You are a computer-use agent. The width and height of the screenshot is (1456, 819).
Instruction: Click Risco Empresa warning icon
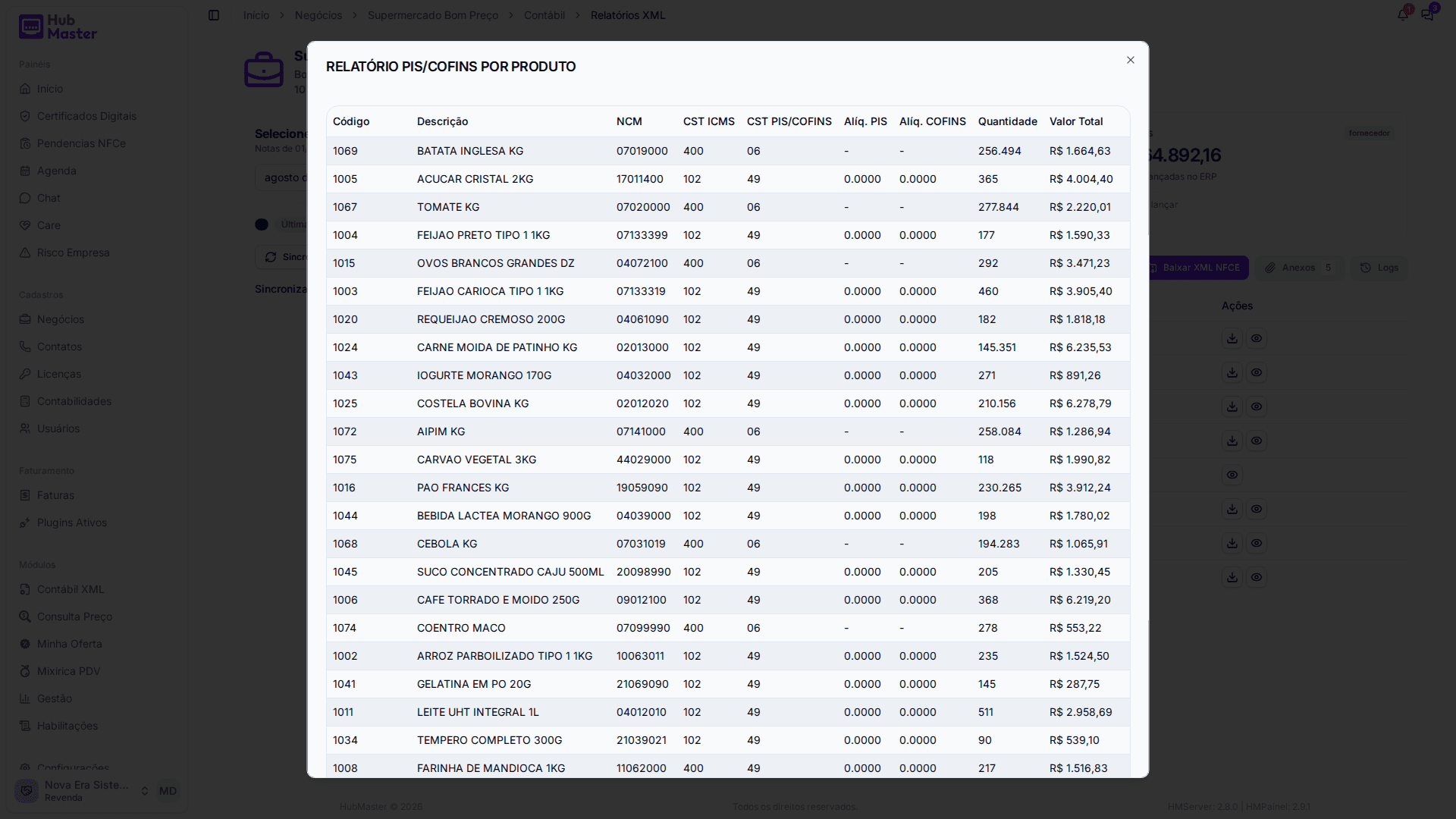click(x=25, y=253)
